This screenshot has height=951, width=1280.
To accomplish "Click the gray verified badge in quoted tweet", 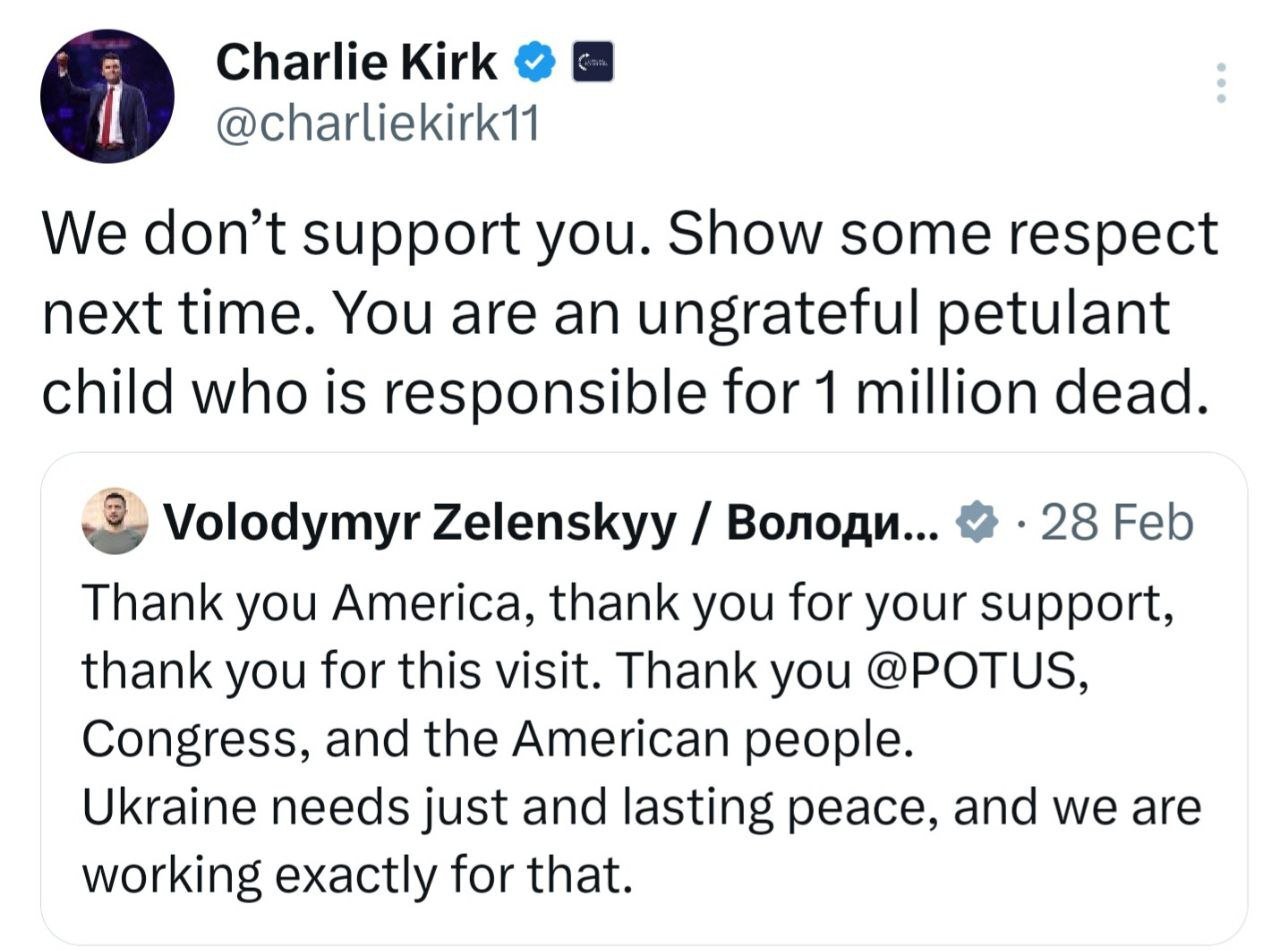I will [x=978, y=522].
